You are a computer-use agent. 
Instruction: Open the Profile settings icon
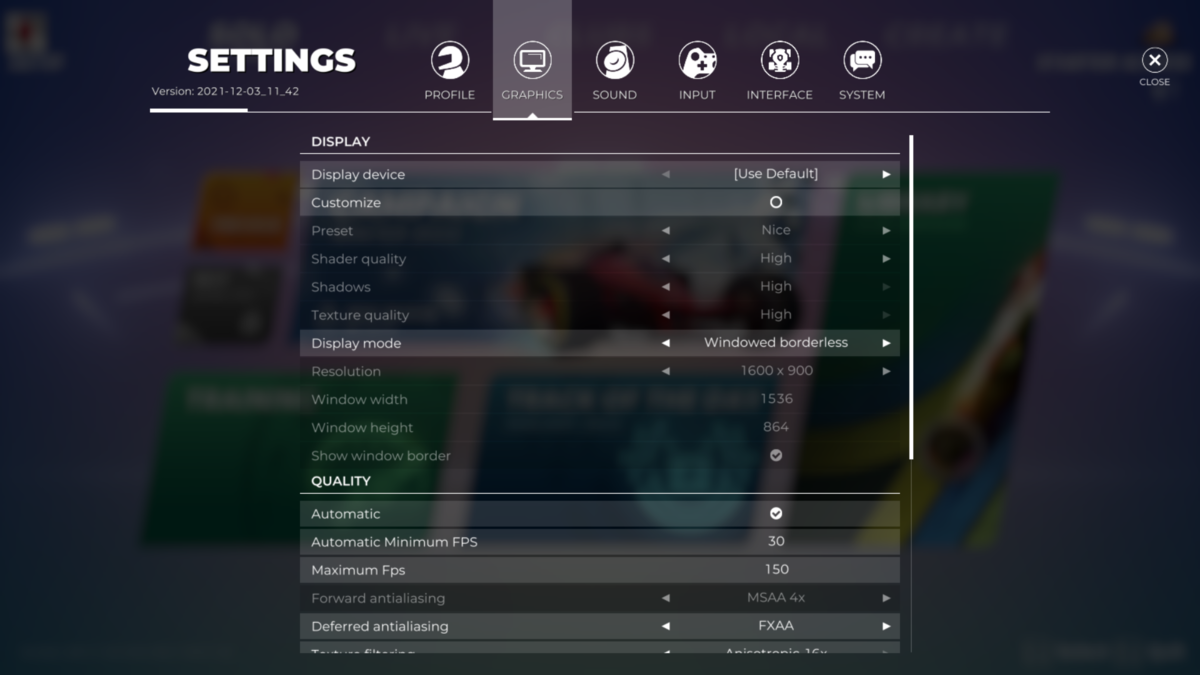pos(450,61)
